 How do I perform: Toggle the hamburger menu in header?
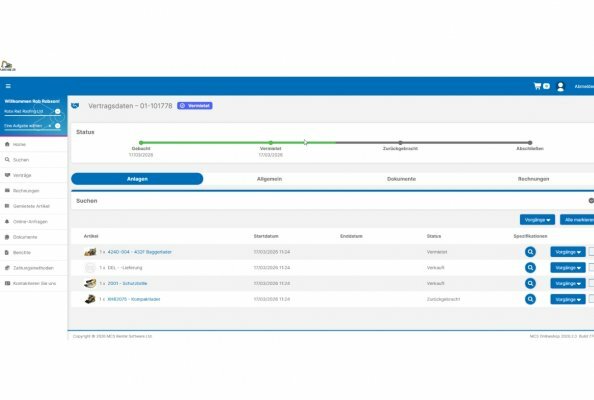tap(8, 86)
